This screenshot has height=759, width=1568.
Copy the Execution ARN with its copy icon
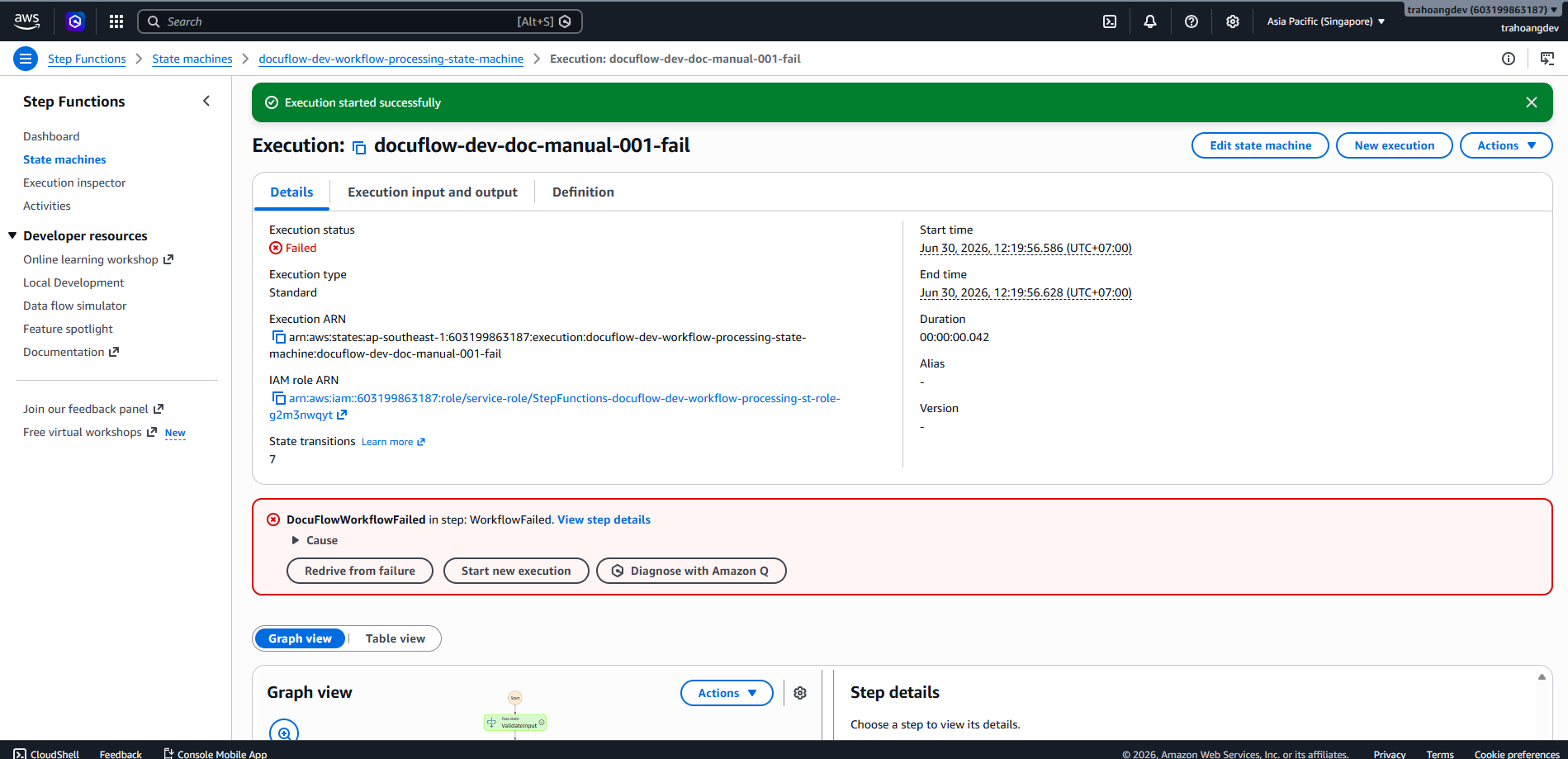(279, 337)
